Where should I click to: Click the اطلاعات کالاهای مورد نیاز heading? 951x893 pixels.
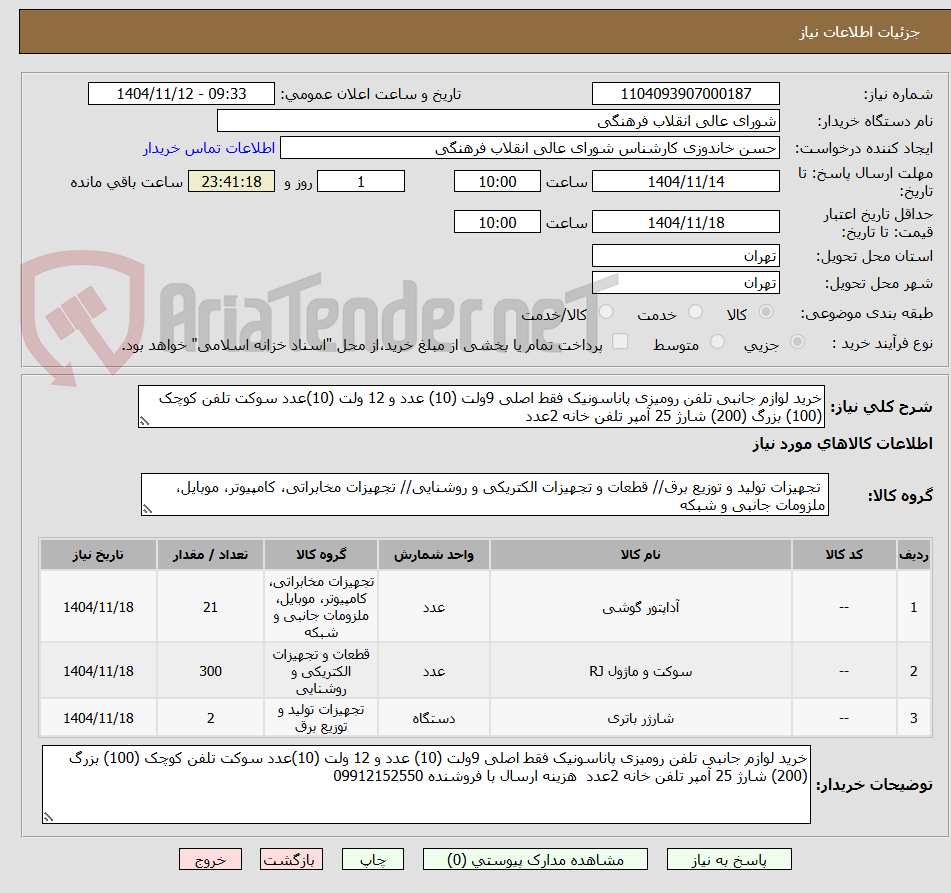tap(842, 443)
